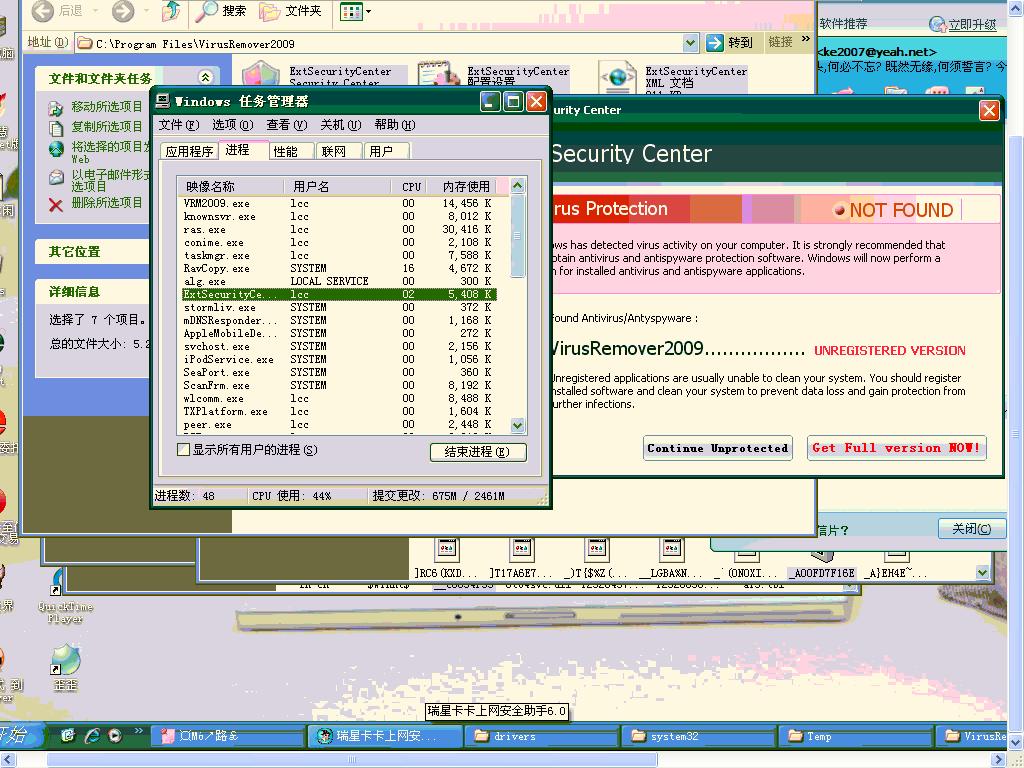
Task: Select the VRM2009.exe process row
Action: [338, 203]
